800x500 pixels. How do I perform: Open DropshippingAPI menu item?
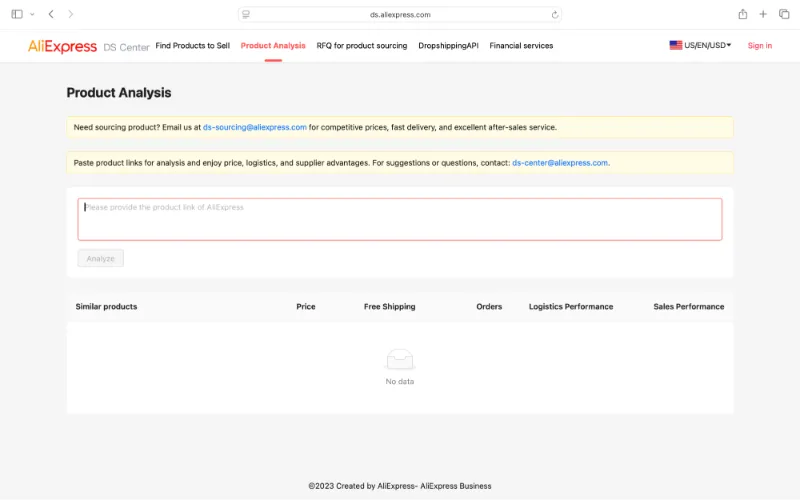tap(448, 45)
